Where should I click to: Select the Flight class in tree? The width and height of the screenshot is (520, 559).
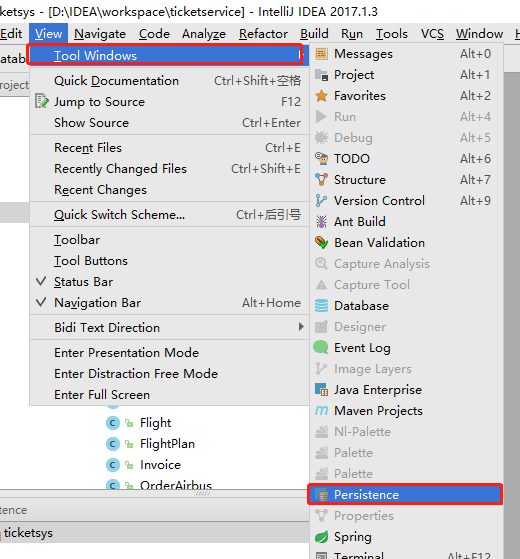tap(155, 423)
